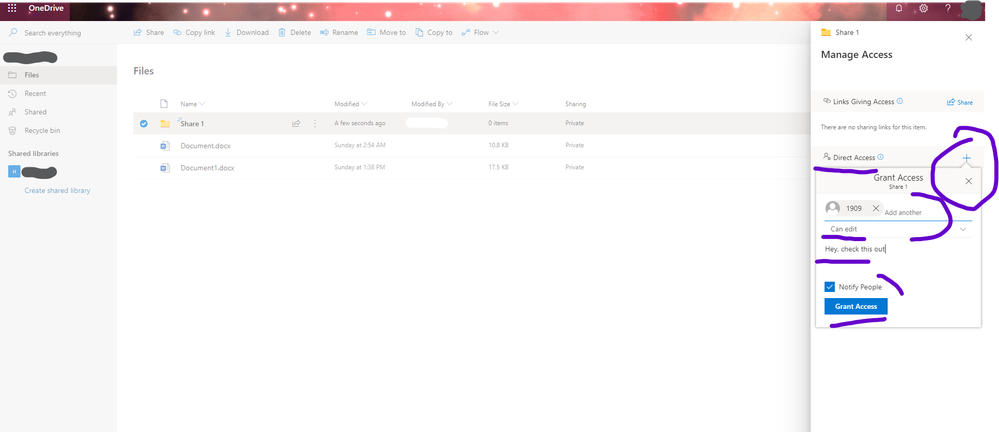Click Download in the toolbar
This screenshot has width=999, height=432.
[x=247, y=32]
